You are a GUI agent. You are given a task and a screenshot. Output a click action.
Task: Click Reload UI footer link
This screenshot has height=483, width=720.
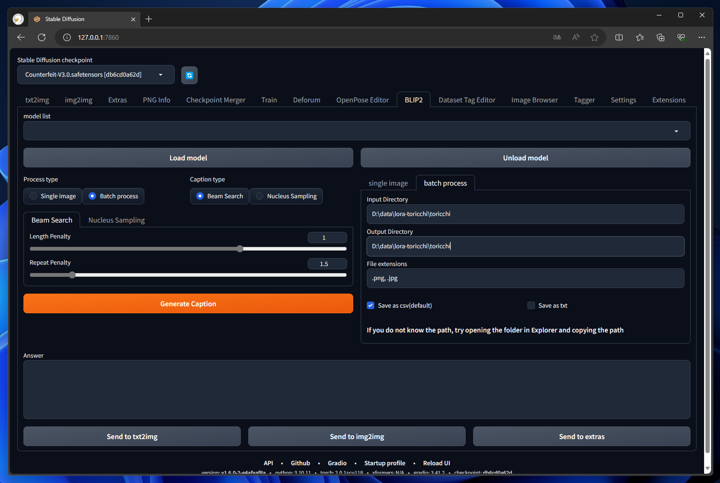(436, 463)
